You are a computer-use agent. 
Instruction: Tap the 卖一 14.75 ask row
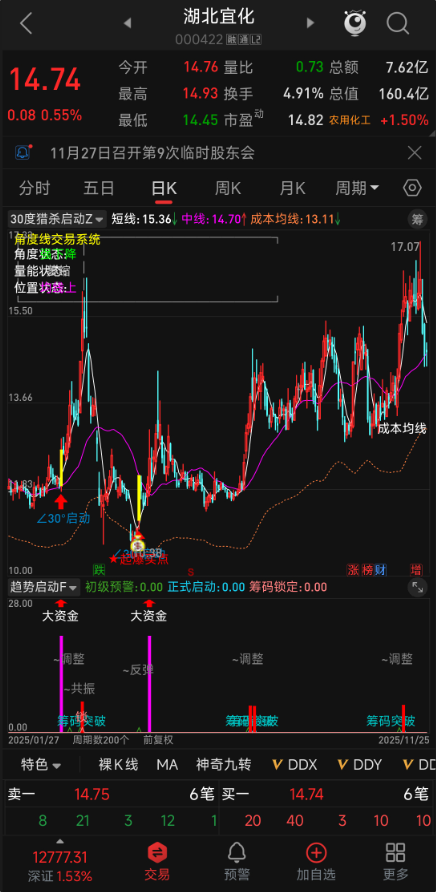tap(112, 794)
